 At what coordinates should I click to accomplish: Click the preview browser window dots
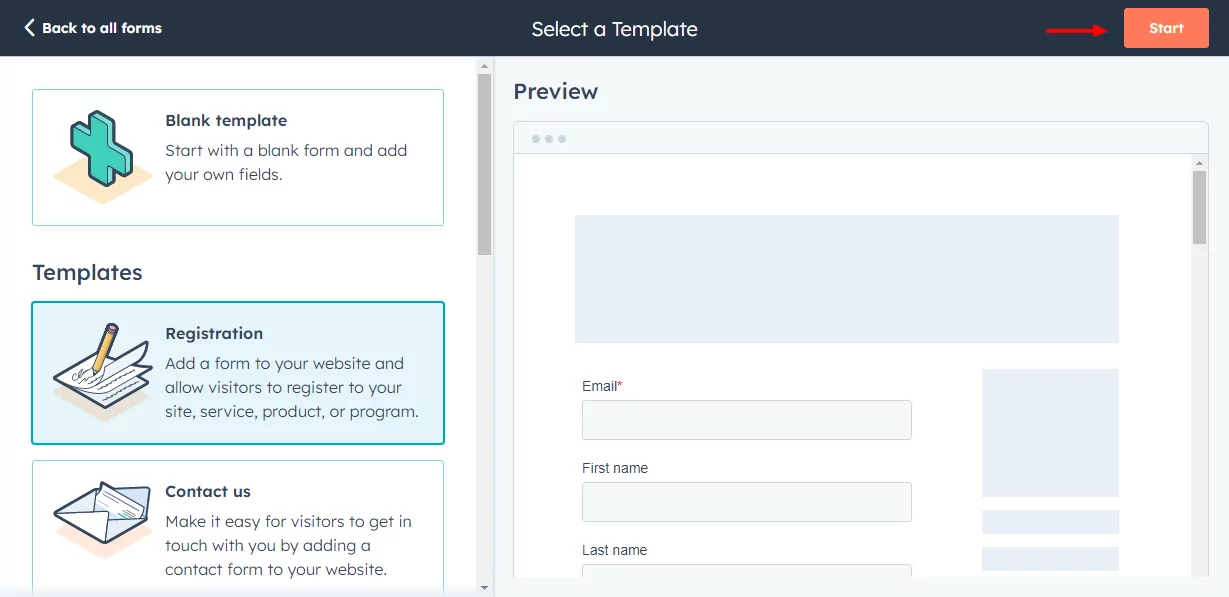[x=549, y=138]
